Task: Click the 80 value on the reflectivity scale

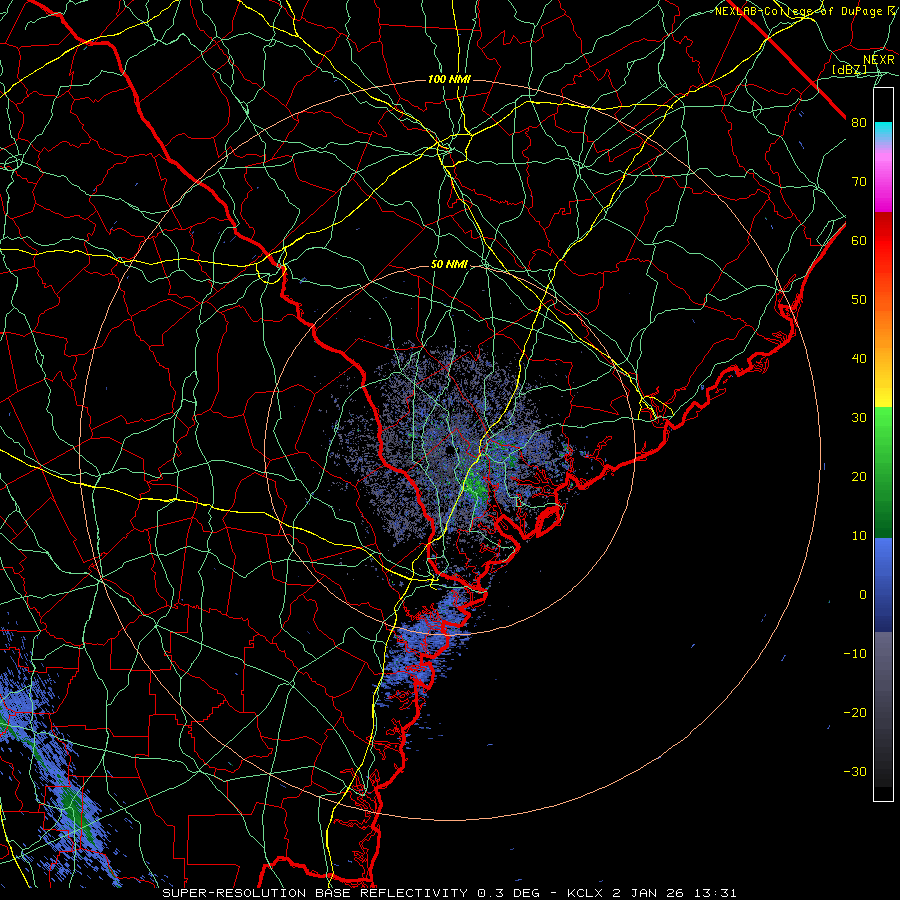Action: coord(859,123)
